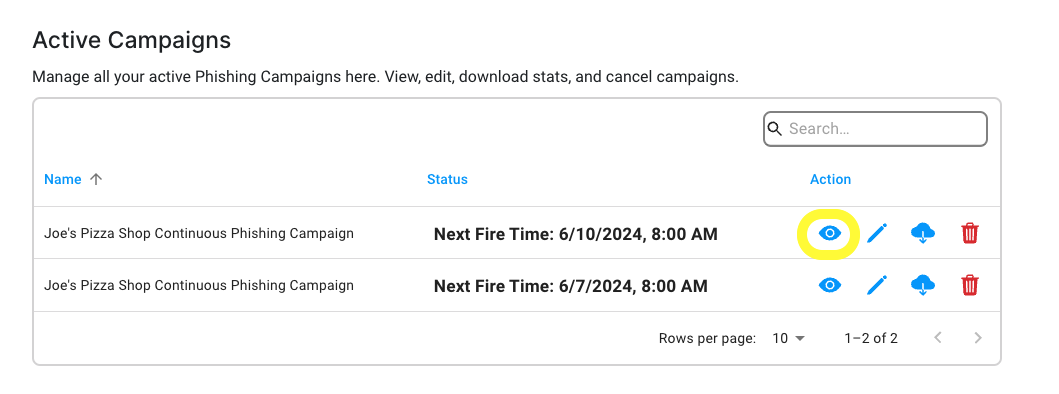Sort by the Status column header
Image resolution: width=1059 pixels, height=394 pixels.
[x=447, y=179]
